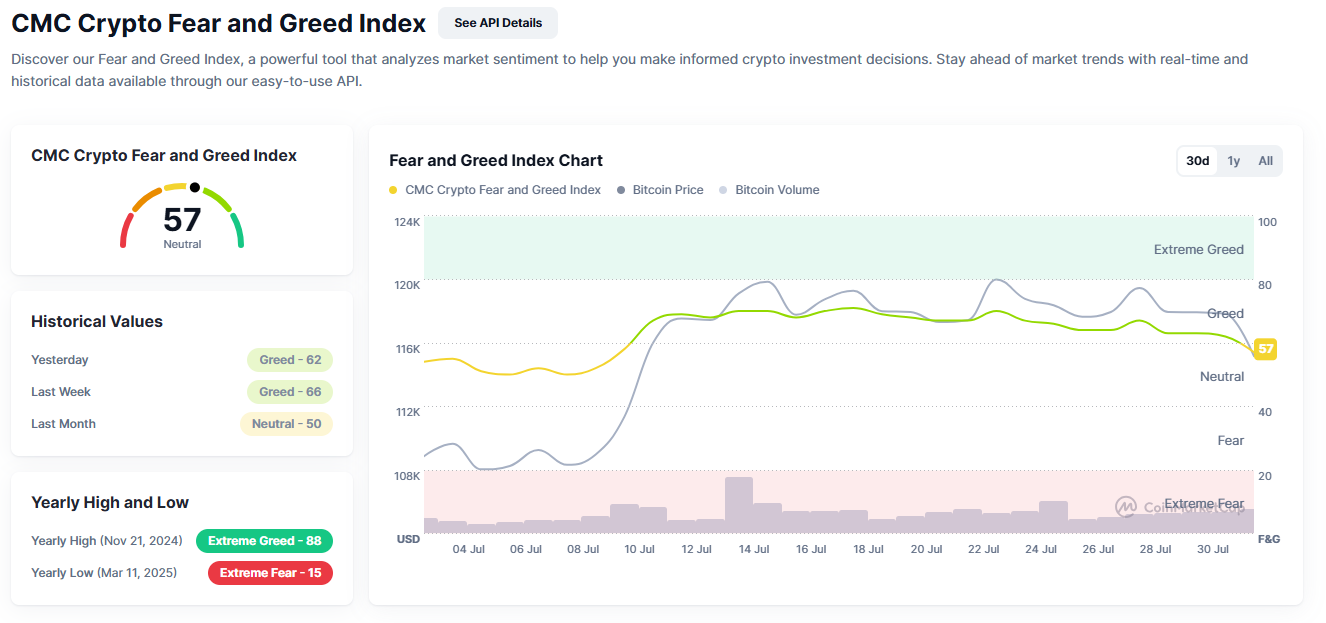1326x623 pixels.
Task: Click the Last Month row label
Action: [x=64, y=424]
